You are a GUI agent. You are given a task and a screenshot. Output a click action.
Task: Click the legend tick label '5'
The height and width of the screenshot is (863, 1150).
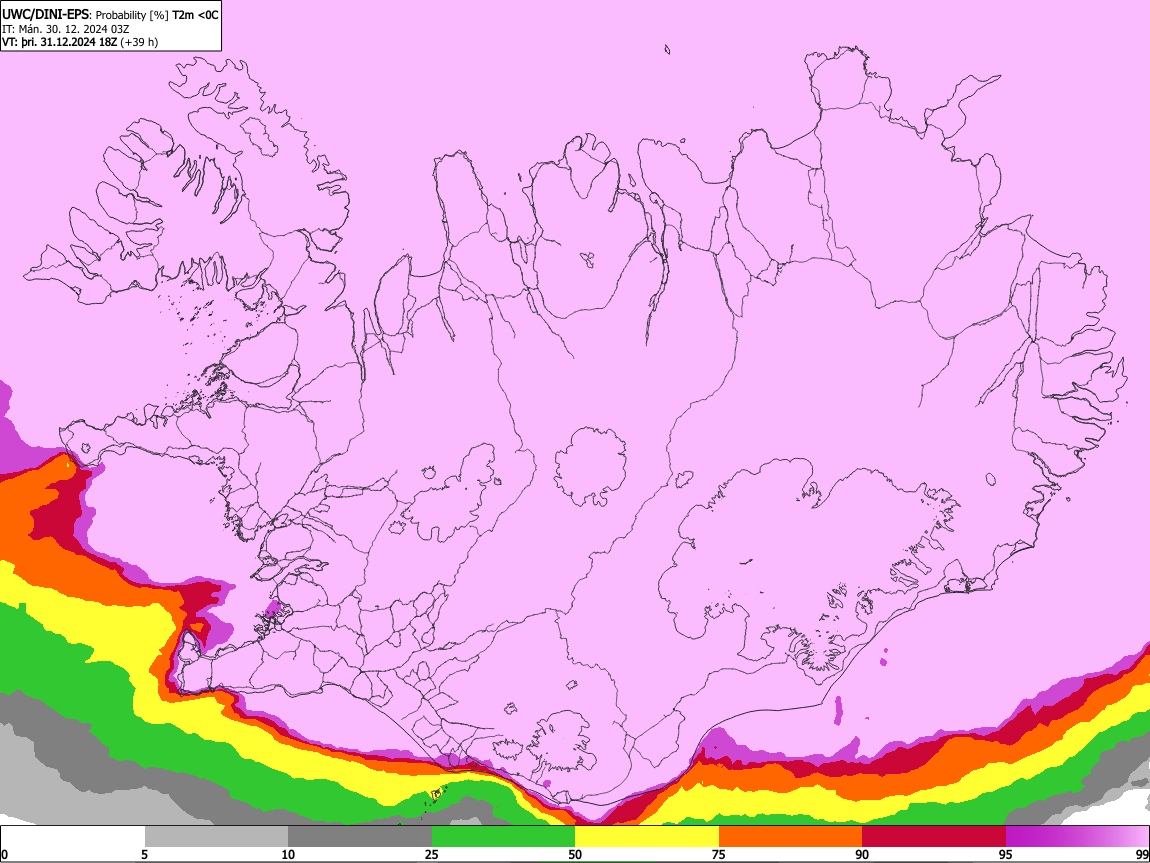(144, 854)
